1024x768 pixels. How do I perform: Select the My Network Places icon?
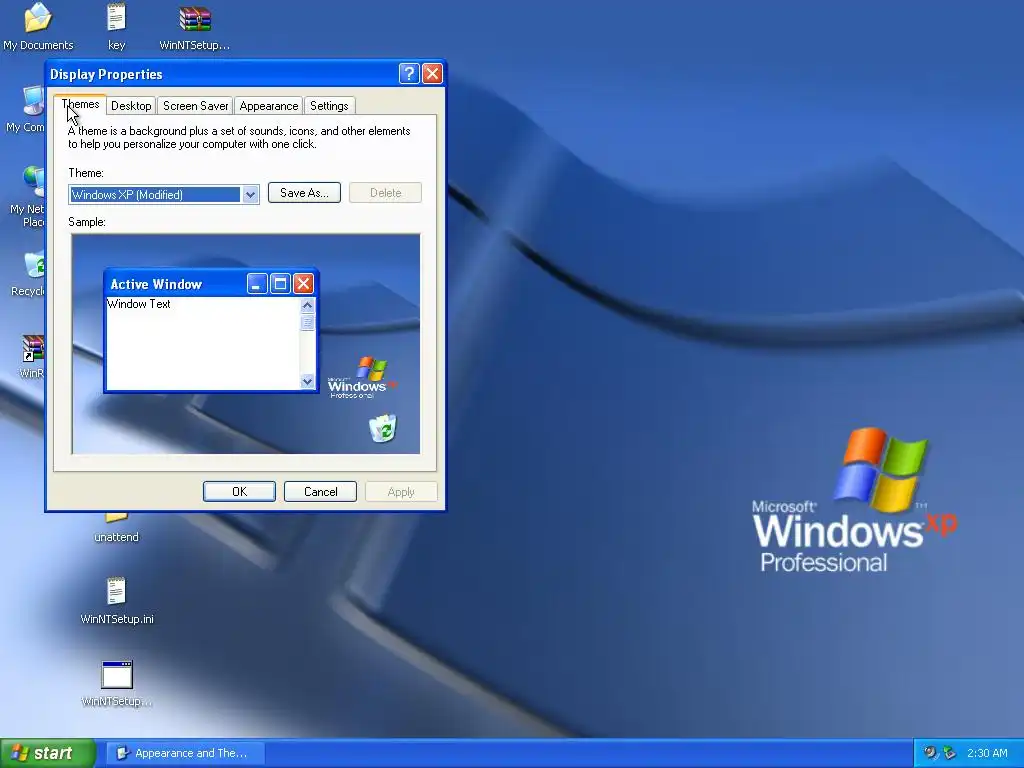click(x=27, y=196)
